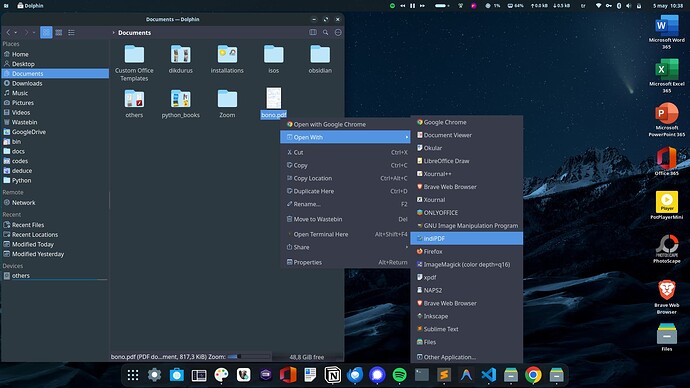This screenshot has width=690, height=388.
Task: Launch Notion from the dock
Action: [333, 375]
